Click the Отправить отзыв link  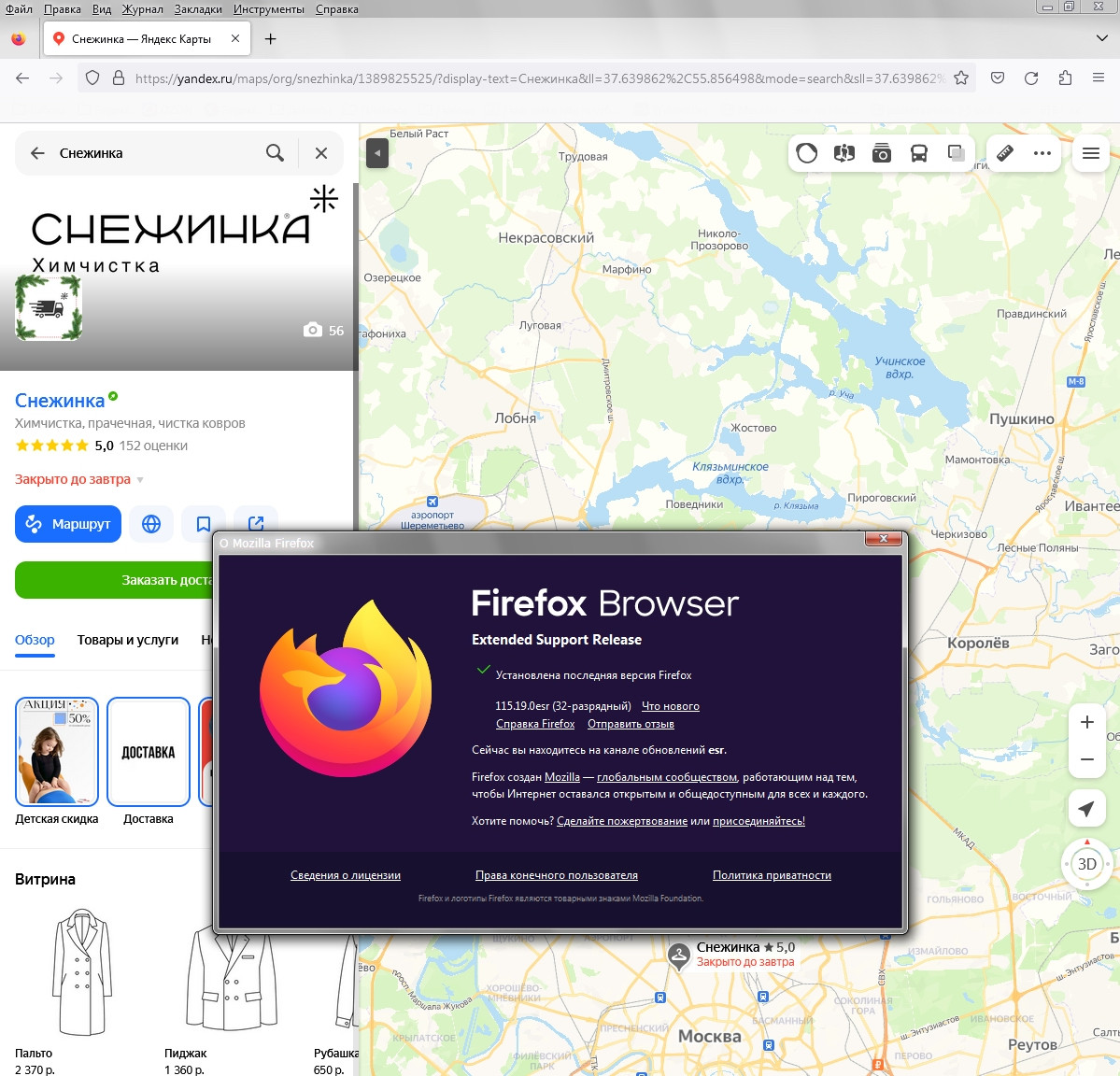[631, 723]
